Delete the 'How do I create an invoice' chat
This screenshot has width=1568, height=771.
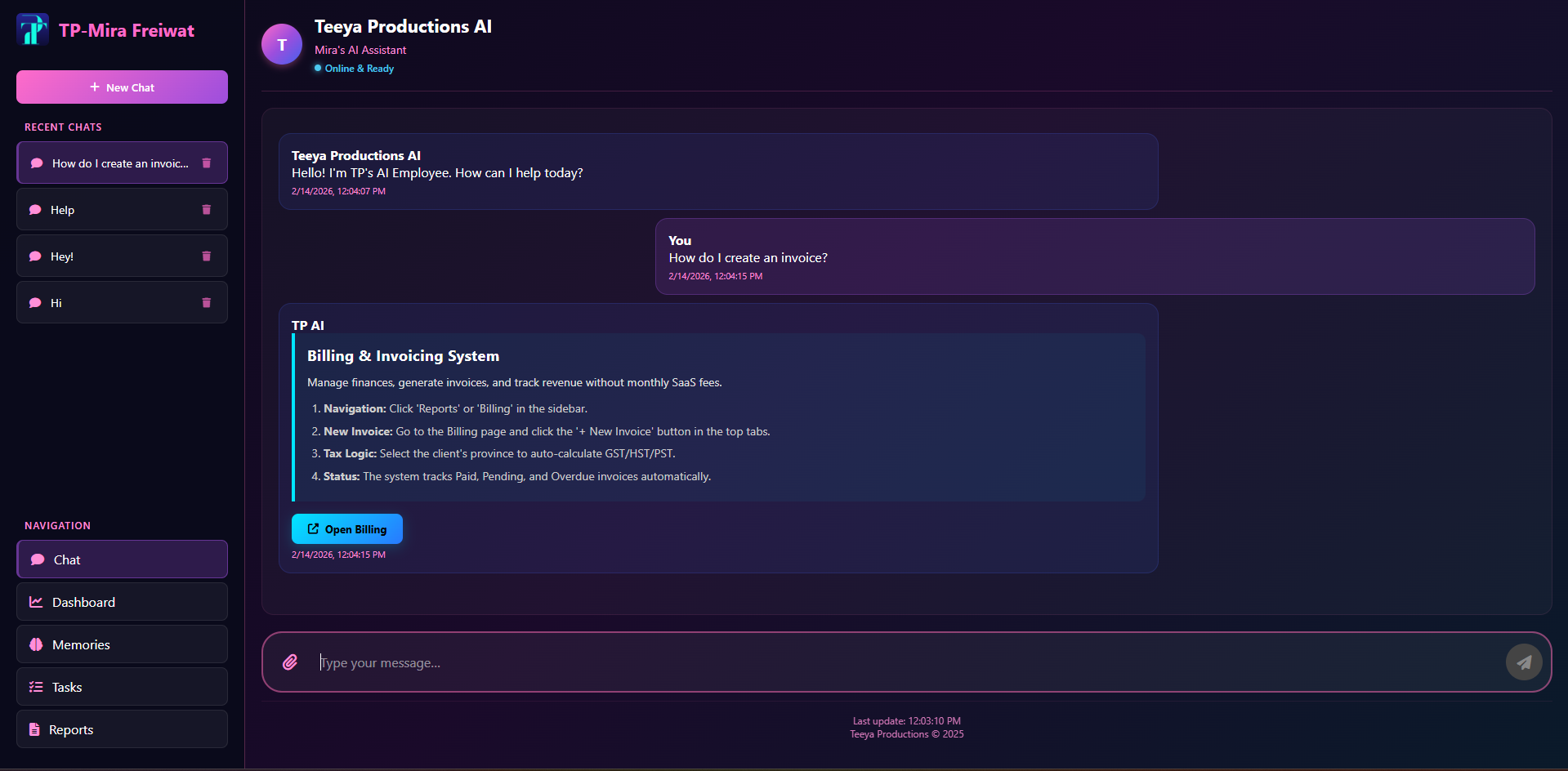pos(205,163)
